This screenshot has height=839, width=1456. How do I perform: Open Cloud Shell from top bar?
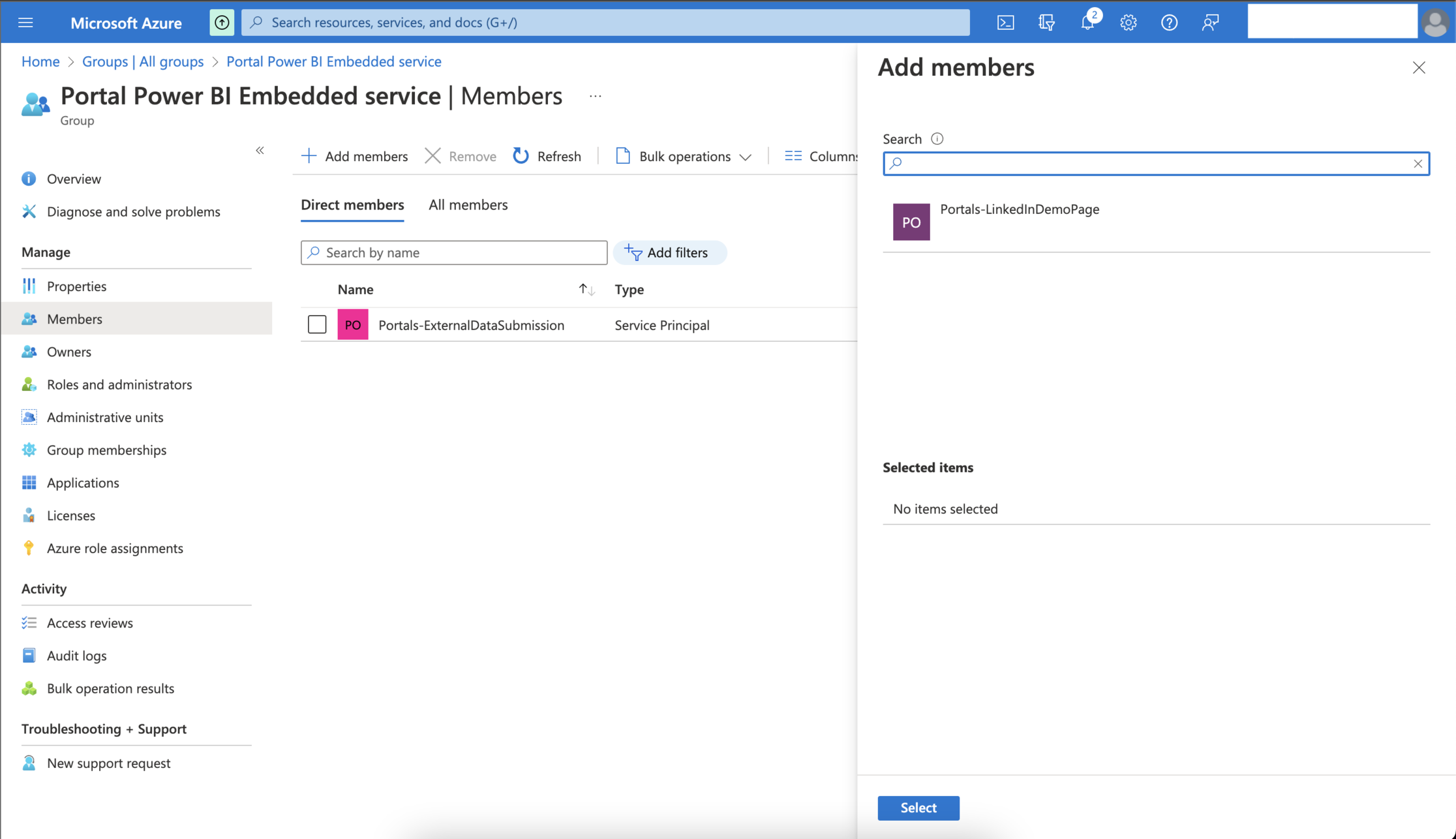coord(1005,23)
